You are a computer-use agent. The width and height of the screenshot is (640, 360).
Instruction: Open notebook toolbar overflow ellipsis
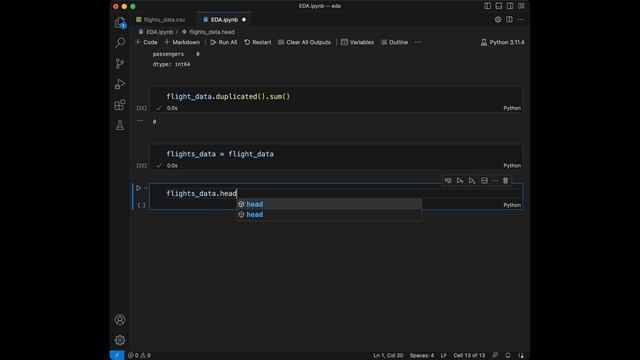click(x=418, y=42)
